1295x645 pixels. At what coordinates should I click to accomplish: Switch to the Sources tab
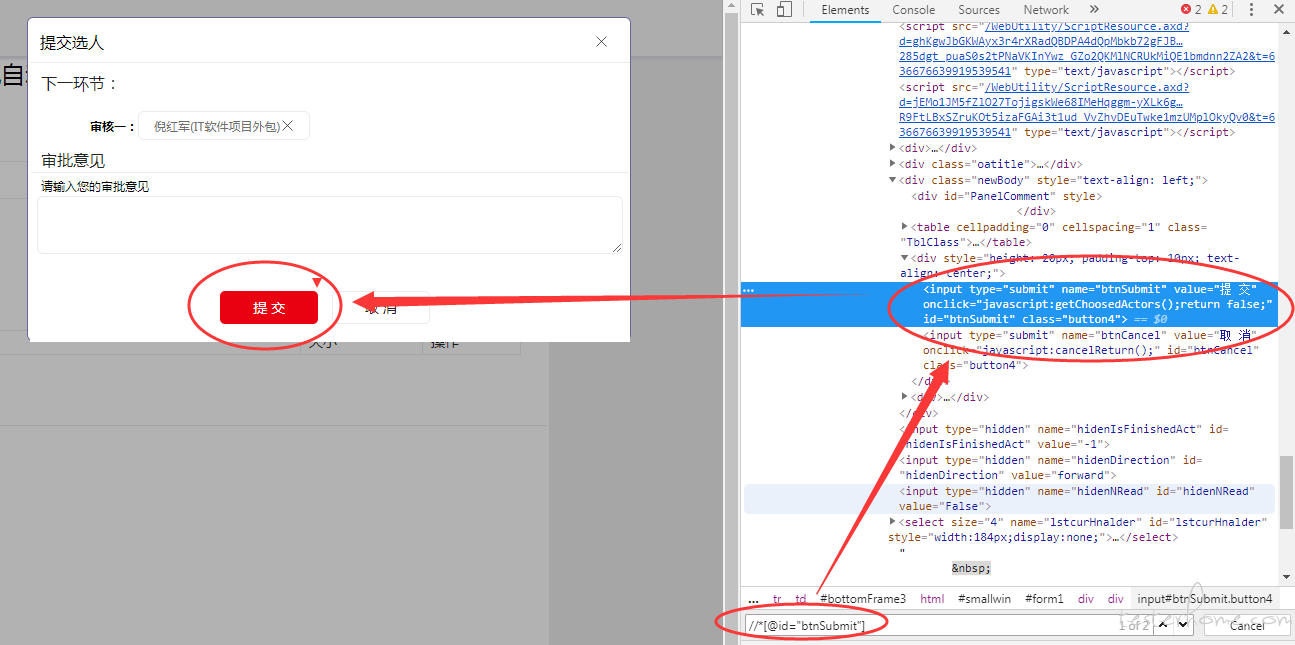coord(979,10)
